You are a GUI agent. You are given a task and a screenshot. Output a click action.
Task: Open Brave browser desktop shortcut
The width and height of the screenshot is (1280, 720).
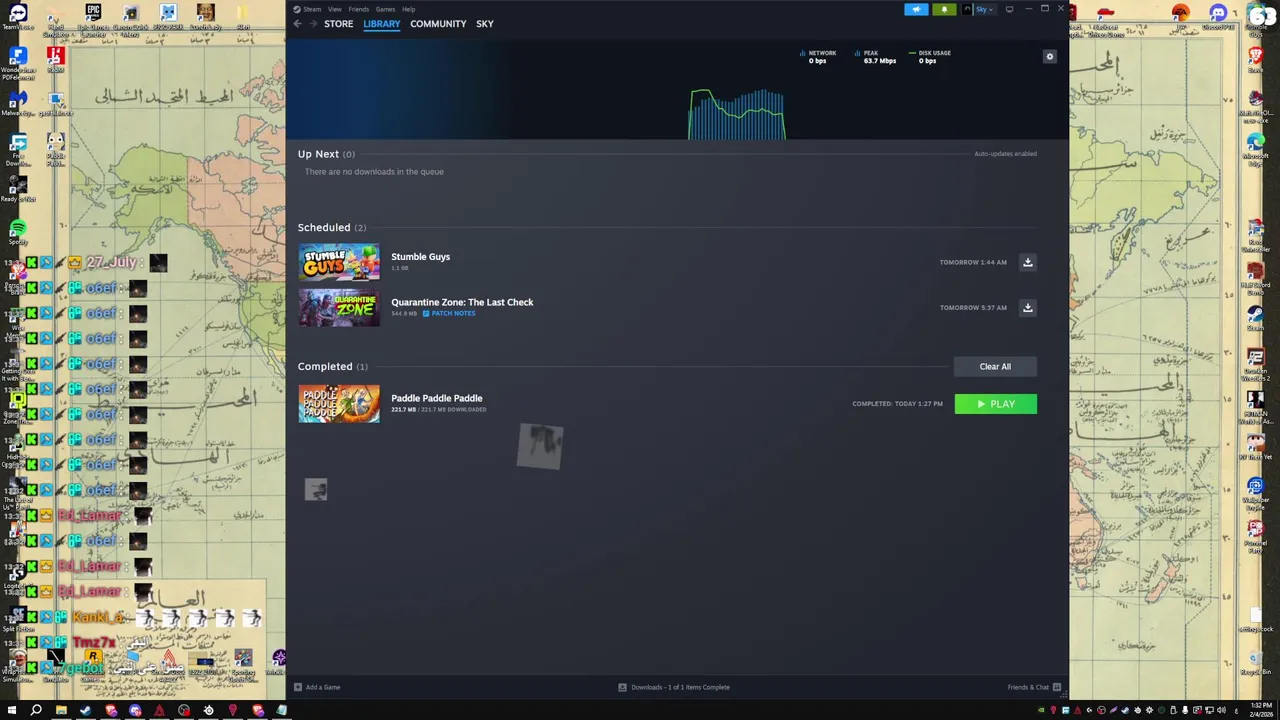coord(1255,57)
